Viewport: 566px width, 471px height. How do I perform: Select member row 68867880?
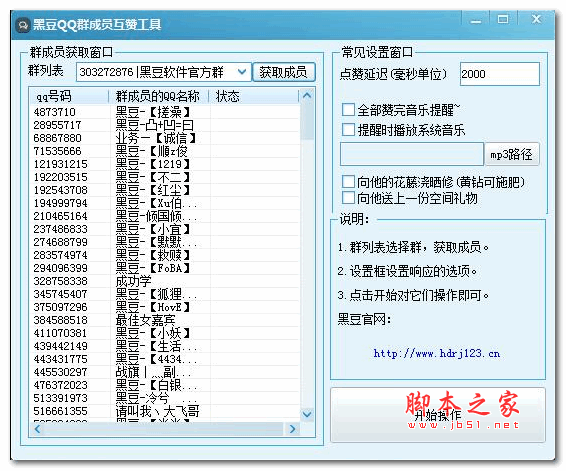165,138
